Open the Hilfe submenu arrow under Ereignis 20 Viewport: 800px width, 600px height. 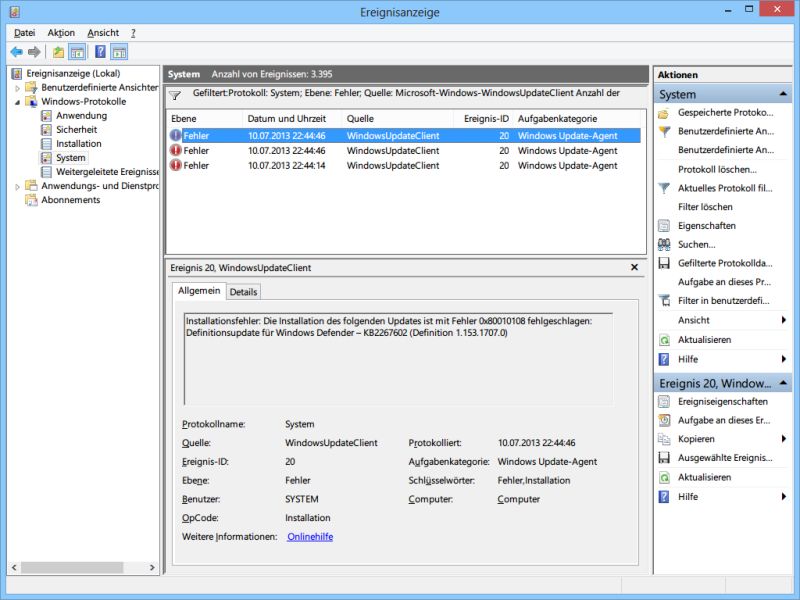(x=784, y=496)
